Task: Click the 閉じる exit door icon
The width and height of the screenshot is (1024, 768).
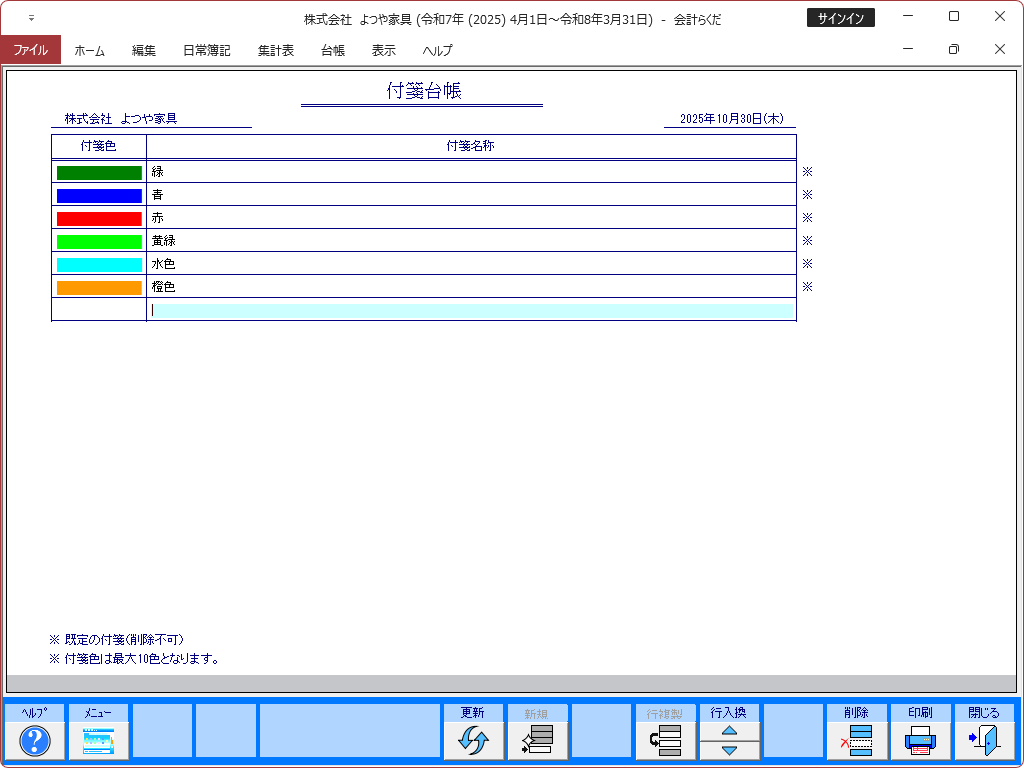Action: (x=984, y=741)
